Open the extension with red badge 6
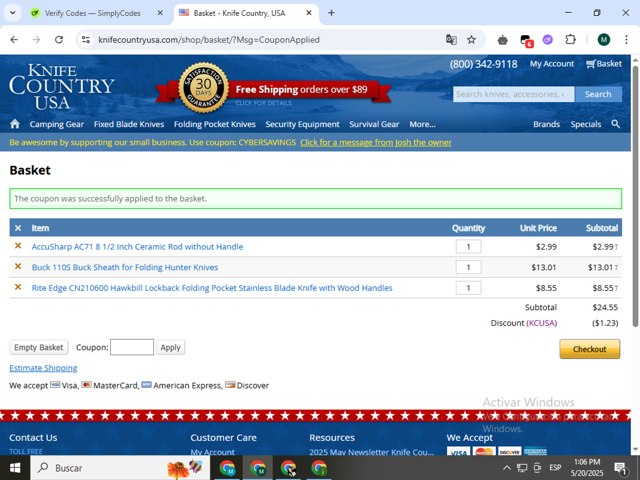Screen dimensions: 640x480 (x=526, y=40)
